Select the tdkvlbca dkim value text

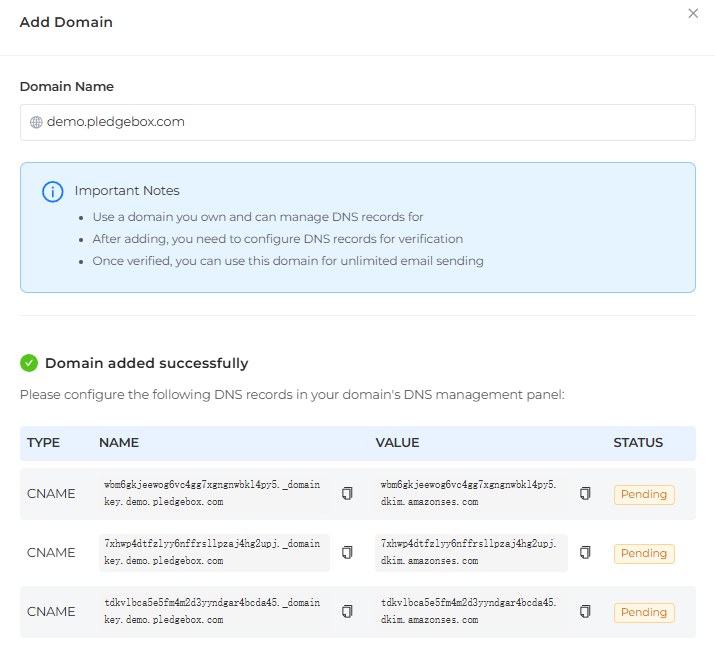[468, 612]
